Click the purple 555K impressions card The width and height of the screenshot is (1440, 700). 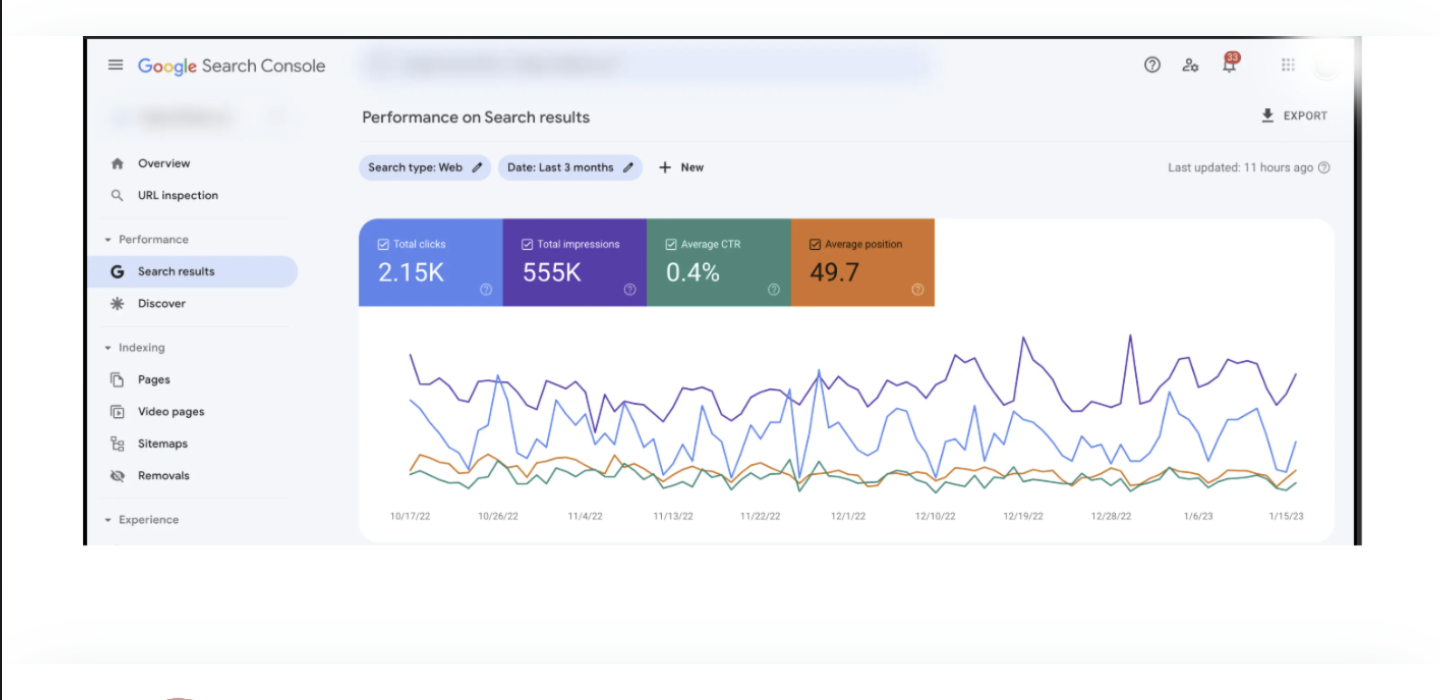point(574,262)
